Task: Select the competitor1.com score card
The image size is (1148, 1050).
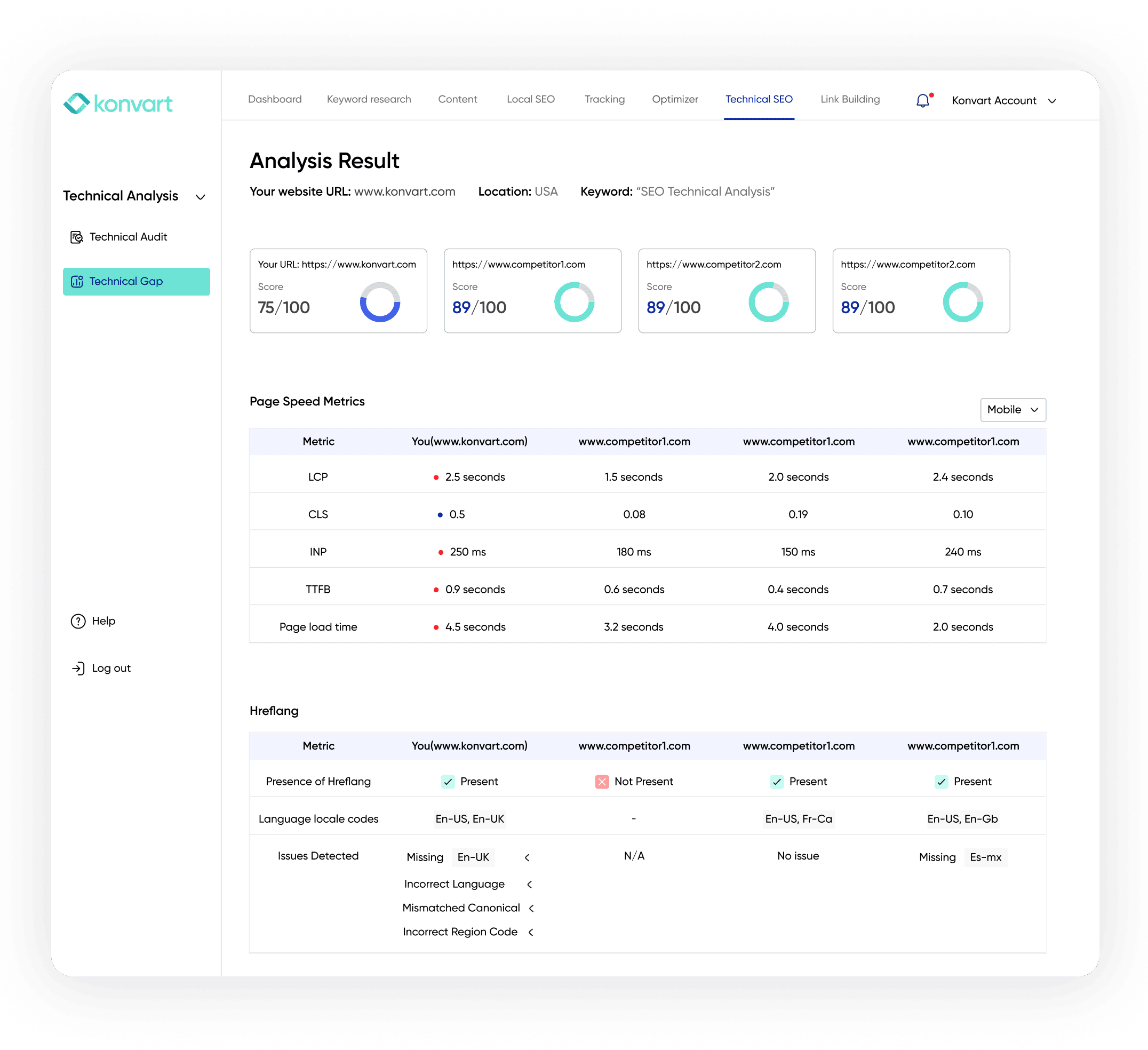Action: pos(532,290)
